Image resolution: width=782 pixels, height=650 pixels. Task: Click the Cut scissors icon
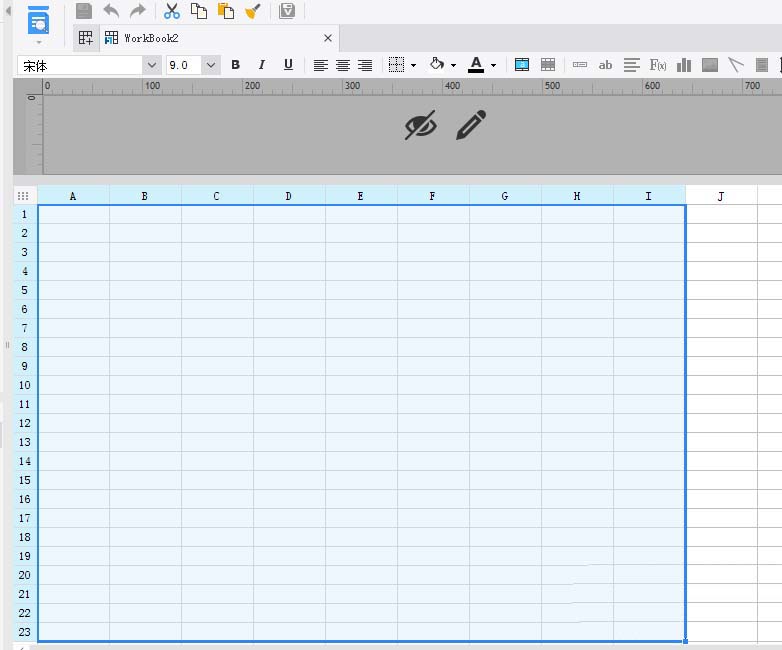click(x=172, y=11)
